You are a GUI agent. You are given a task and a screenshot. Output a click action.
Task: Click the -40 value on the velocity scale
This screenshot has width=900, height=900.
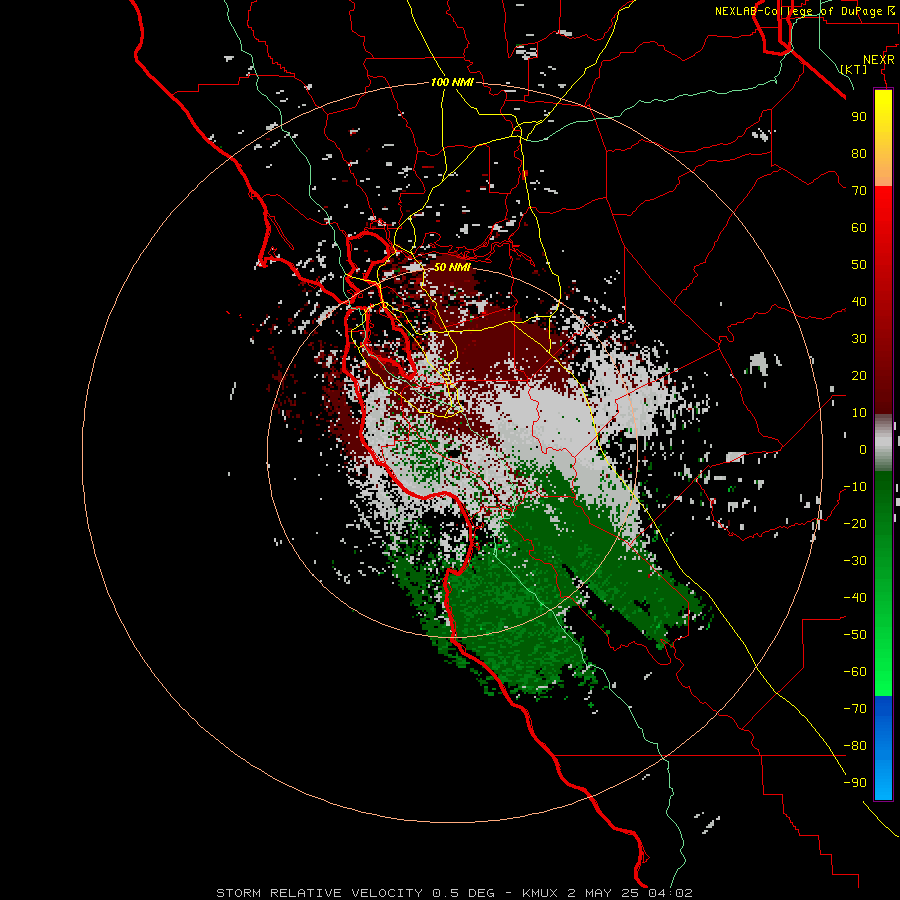point(855,598)
